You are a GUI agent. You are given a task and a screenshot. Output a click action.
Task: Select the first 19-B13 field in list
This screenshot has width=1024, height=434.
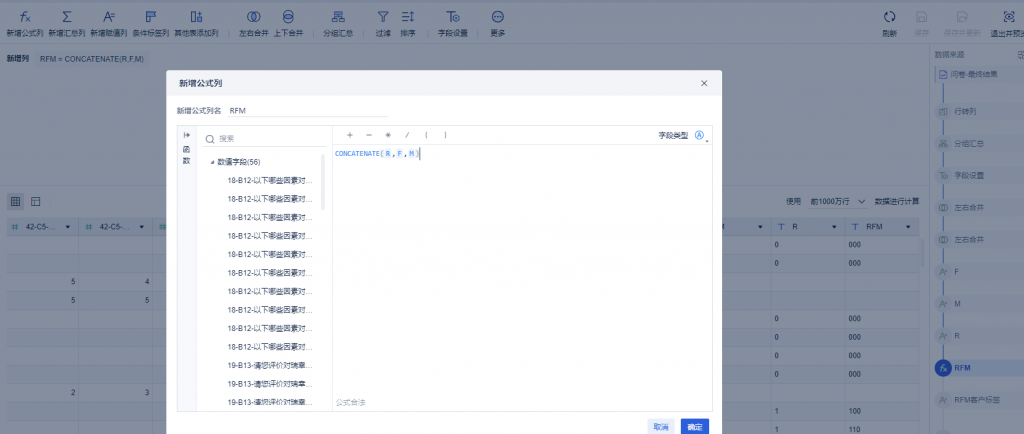[270, 365]
